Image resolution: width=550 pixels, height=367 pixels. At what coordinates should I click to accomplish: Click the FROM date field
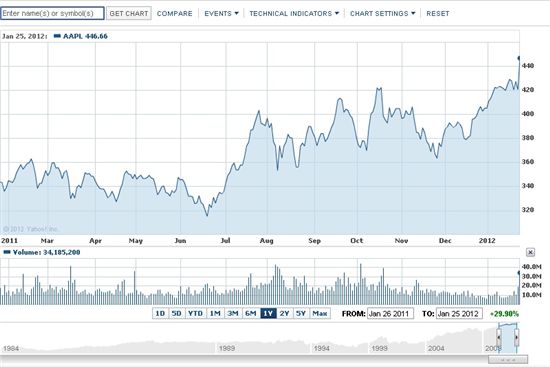click(390, 314)
